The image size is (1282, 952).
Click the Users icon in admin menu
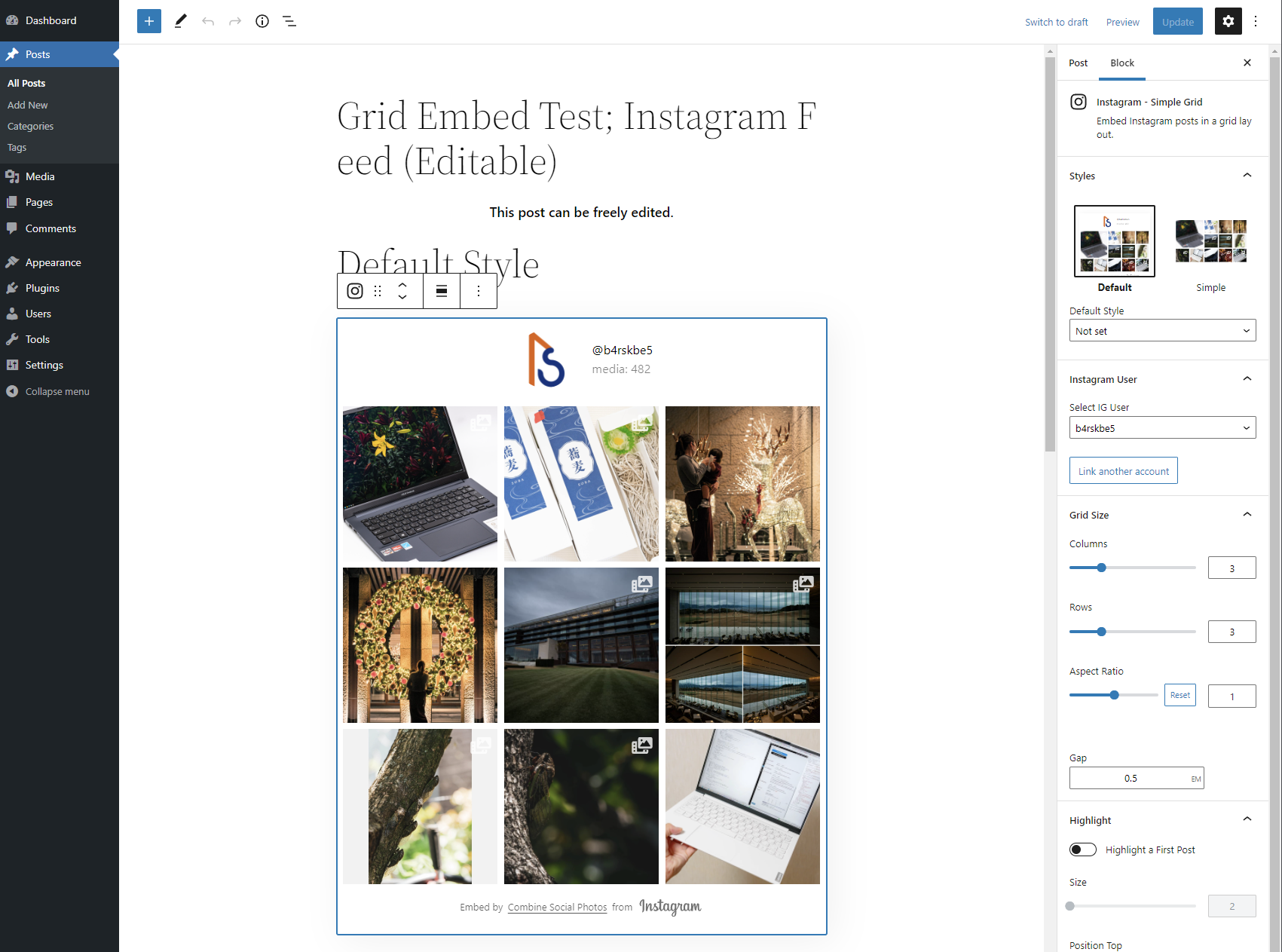click(x=12, y=314)
